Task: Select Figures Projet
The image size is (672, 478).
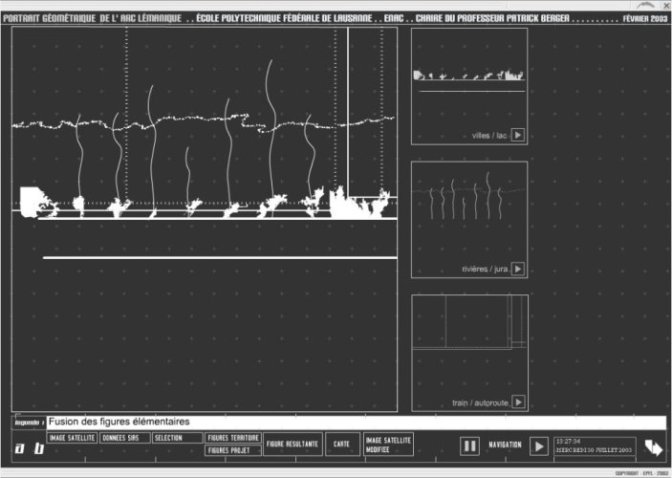Action: click(x=233, y=451)
